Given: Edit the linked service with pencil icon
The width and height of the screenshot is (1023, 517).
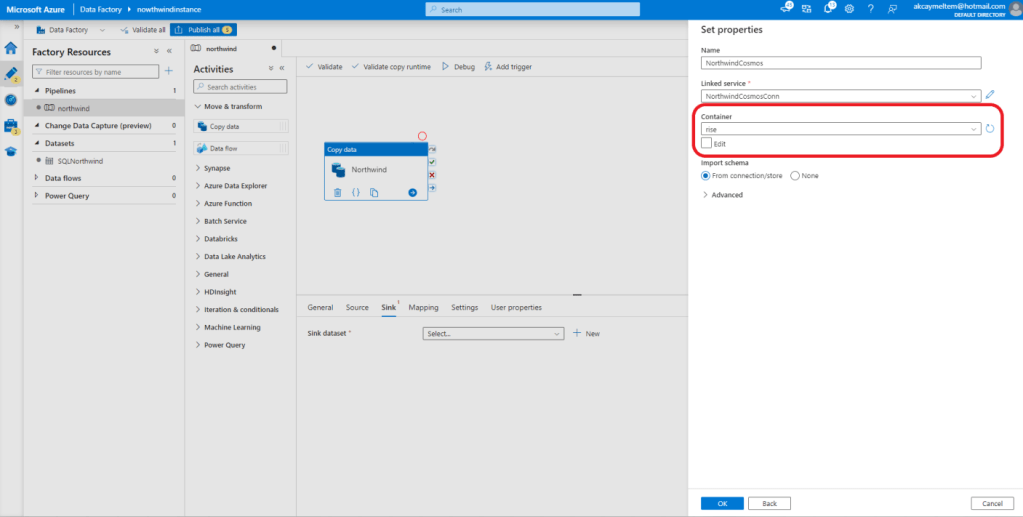Looking at the screenshot, I should [x=990, y=95].
